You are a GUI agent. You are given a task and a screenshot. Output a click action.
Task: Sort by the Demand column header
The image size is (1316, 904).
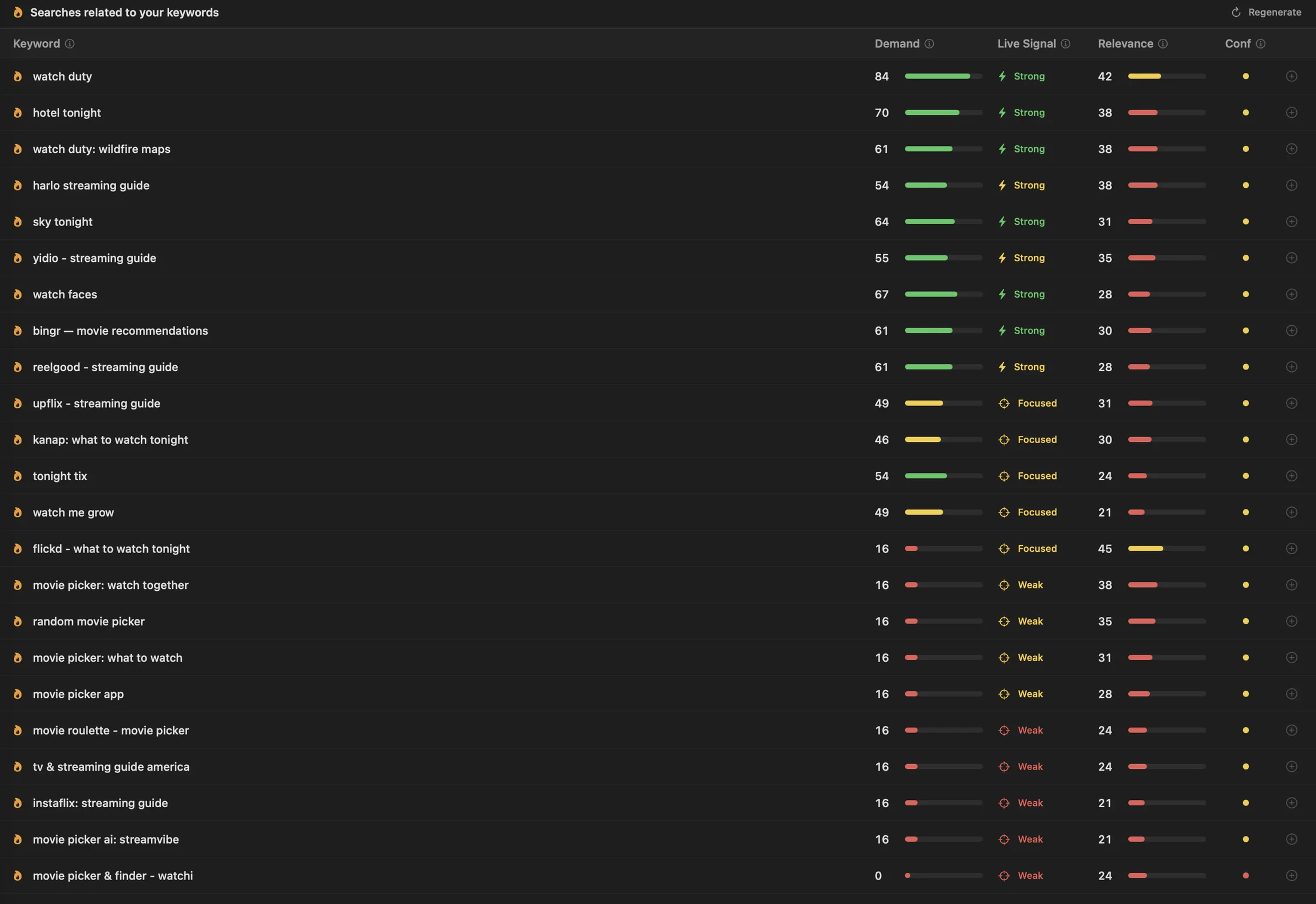(x=897, y=44)
